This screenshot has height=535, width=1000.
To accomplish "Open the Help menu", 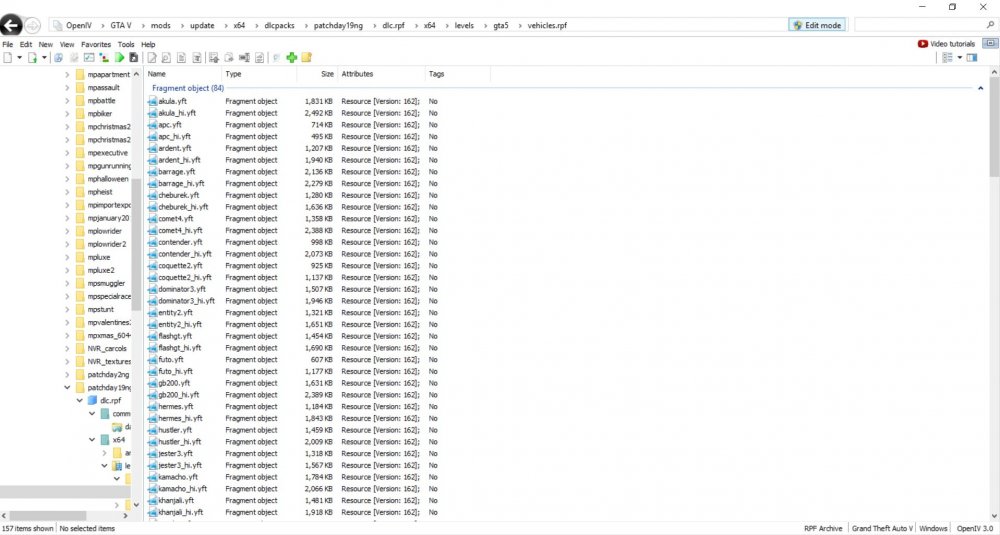I will click(x=148, y=45).
